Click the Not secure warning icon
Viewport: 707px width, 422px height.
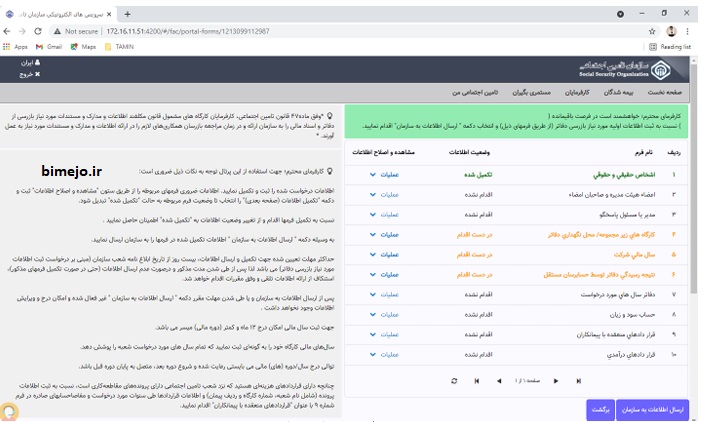pyautogui.click(x=57, y=31)
